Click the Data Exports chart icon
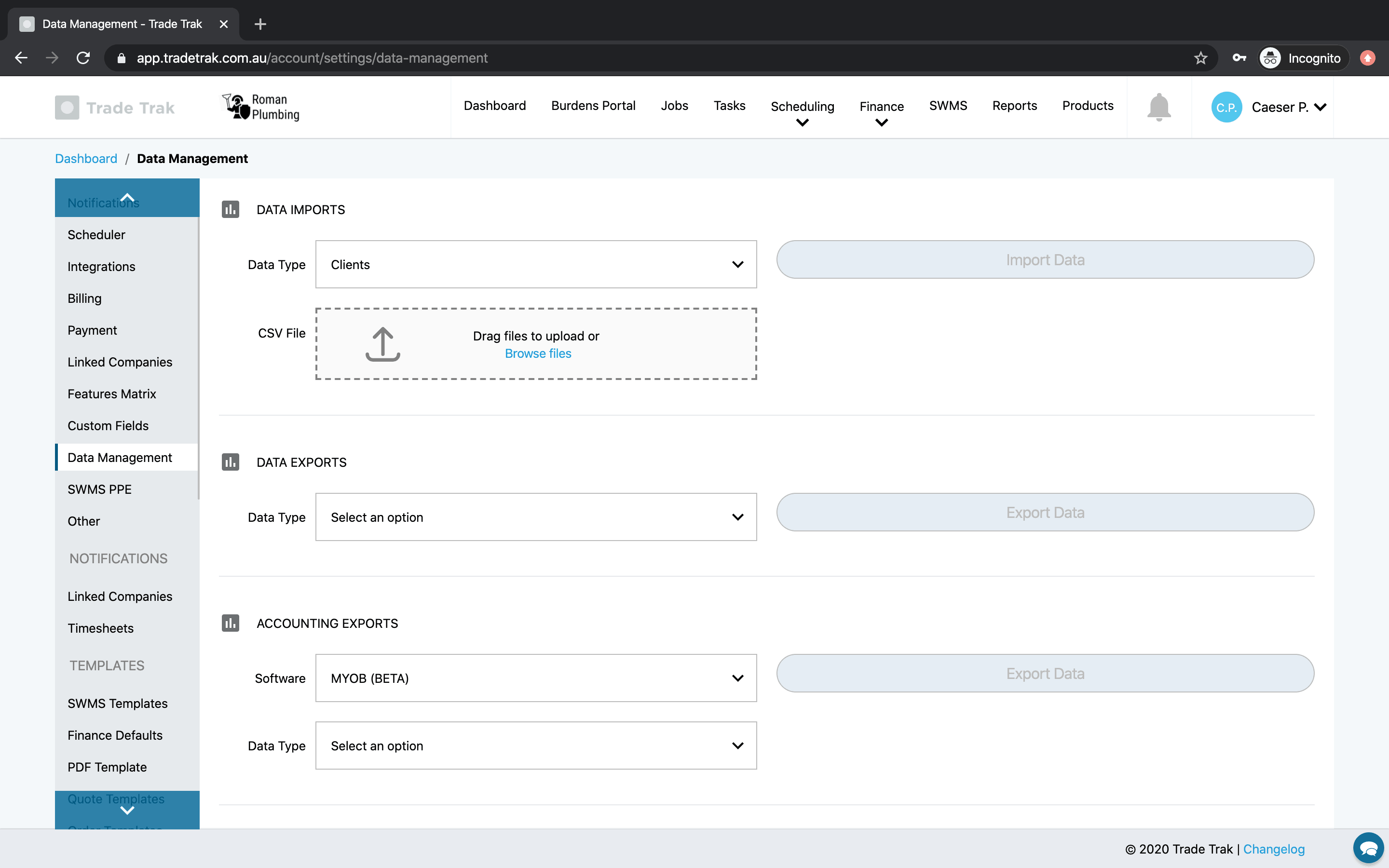1389x868 pixels. click(230, 462)
